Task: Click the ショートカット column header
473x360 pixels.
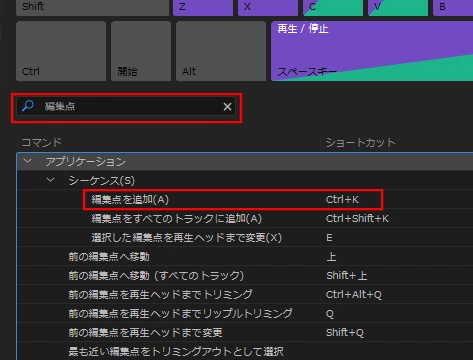Action: tap(360, 142)
